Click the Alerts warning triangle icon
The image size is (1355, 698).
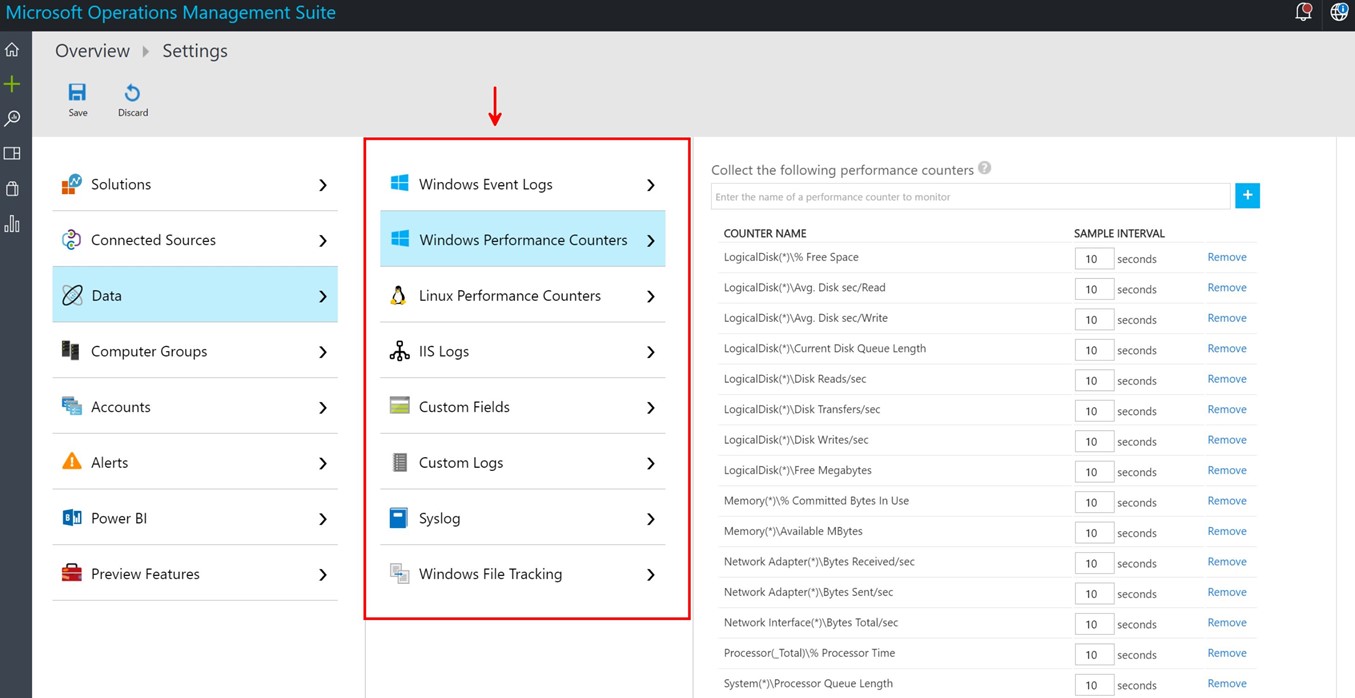coord(71,462)
